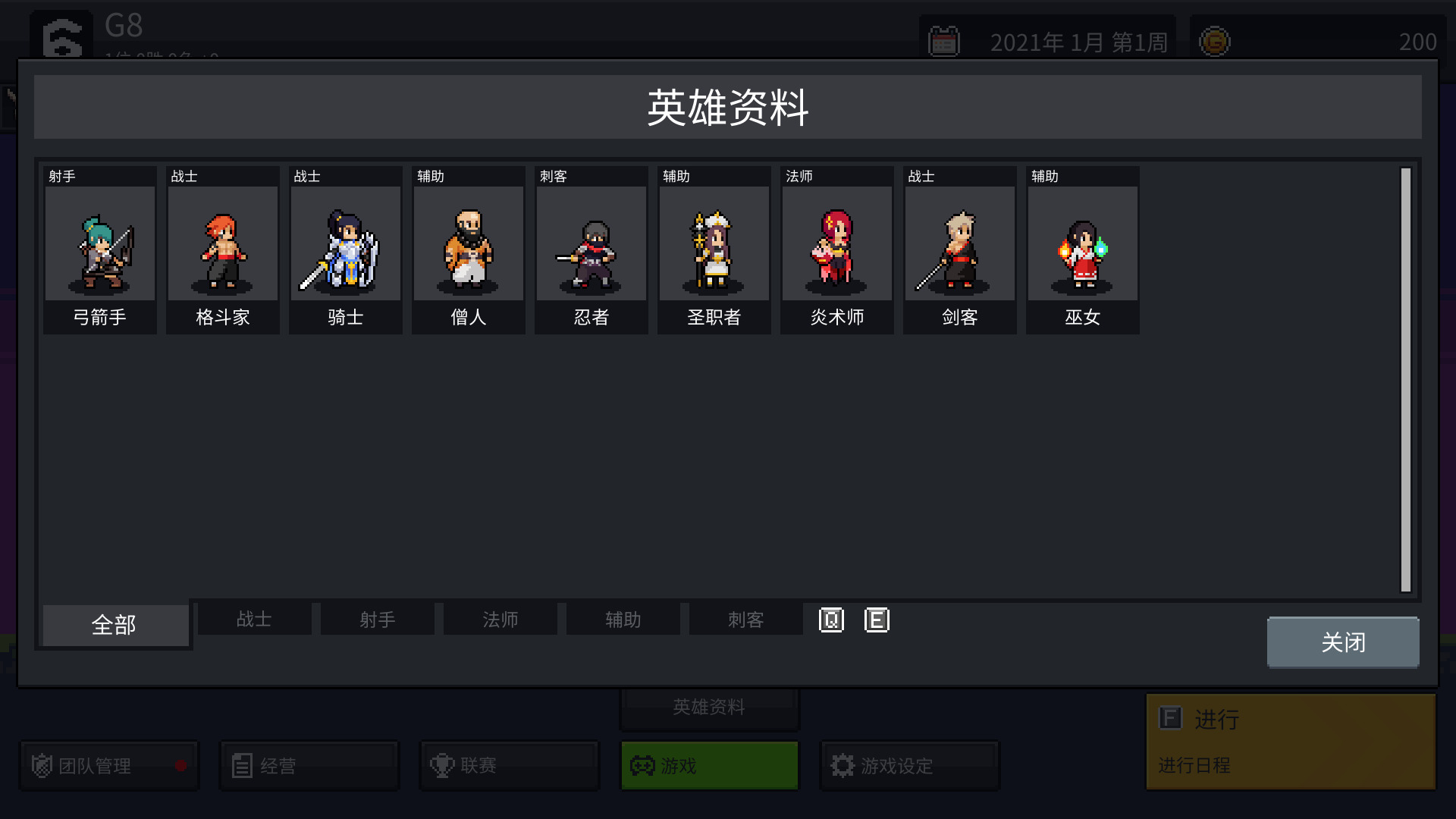Image resolution: width=1456 pixels, height=819 pixels.
Task: Filter heroes by 战士 tab
Action: click(x=254, y=619)
